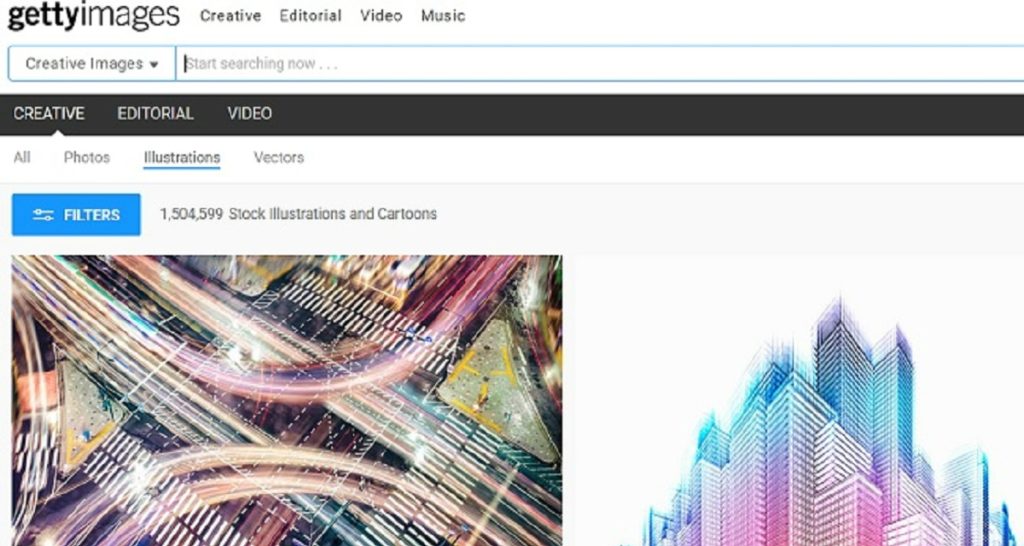The width and height of the screenshot is (1024, 546).
Task: Open the Creative Images search category selector
Action: coord(92,63)
